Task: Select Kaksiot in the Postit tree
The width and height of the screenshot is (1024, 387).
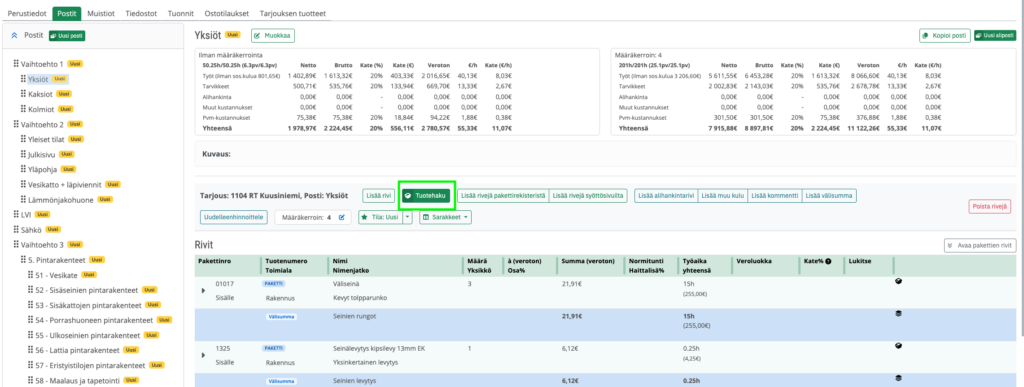Action: point(40,94)
